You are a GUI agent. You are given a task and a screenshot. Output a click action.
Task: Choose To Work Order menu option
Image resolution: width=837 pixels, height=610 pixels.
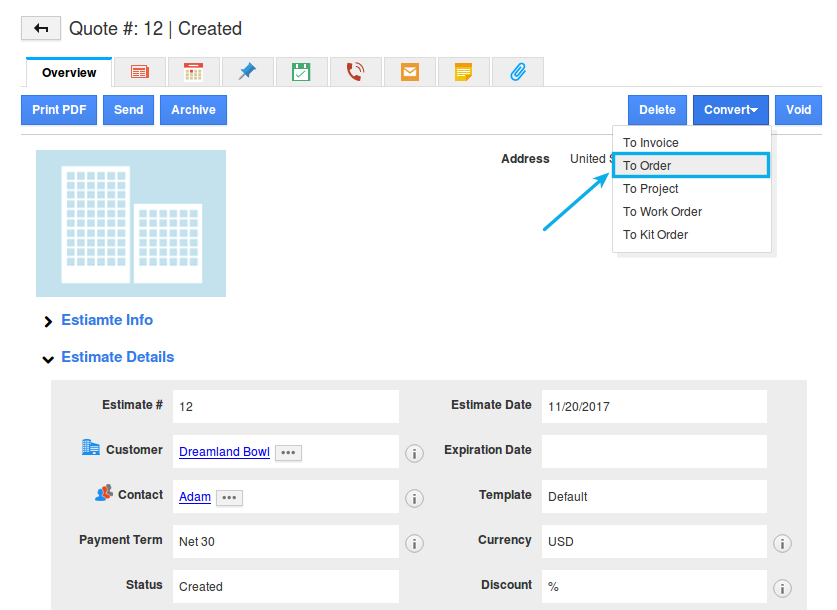(662, 212)
